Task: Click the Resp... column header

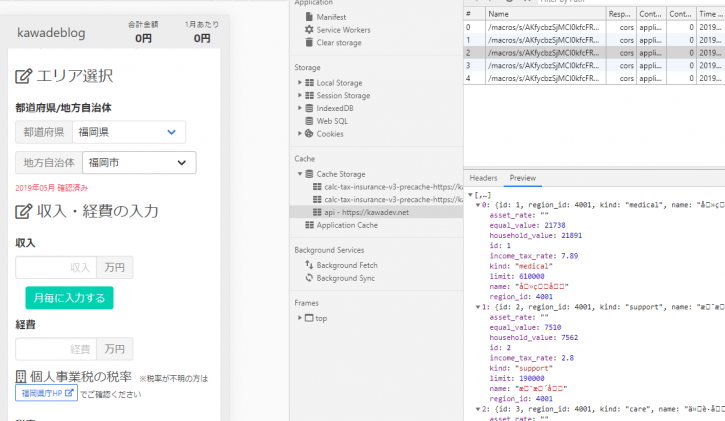Action: coord(621,14)
